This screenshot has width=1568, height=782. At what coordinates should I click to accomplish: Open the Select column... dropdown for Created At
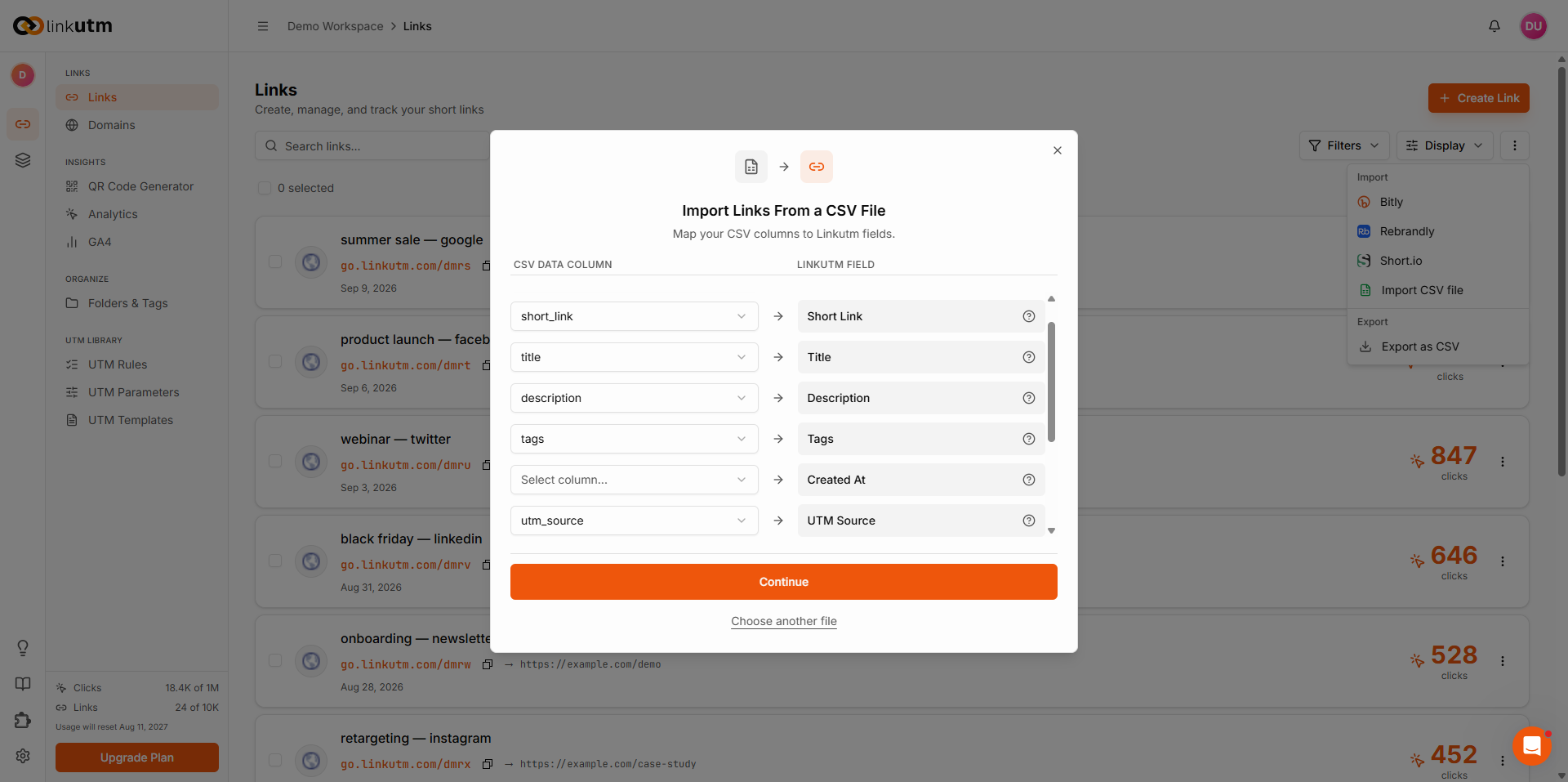point(634,480)
